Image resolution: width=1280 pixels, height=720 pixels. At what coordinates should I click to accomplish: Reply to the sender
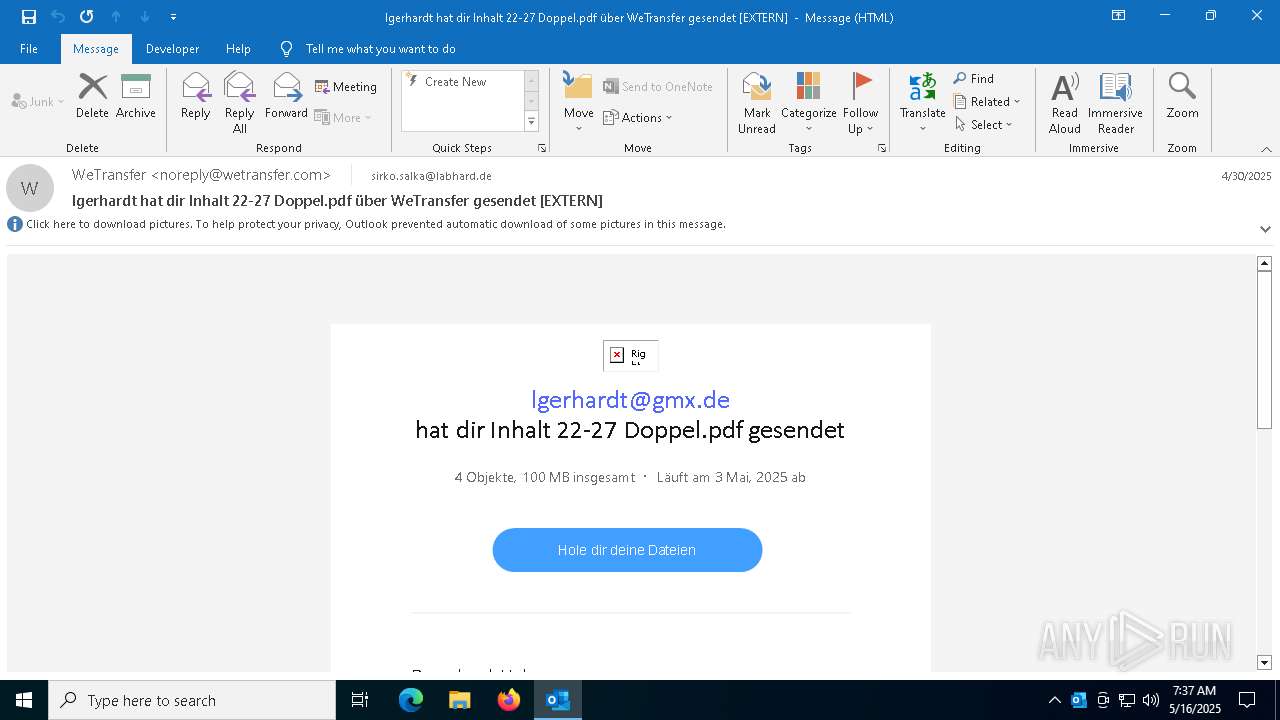[x=196, y=96]
